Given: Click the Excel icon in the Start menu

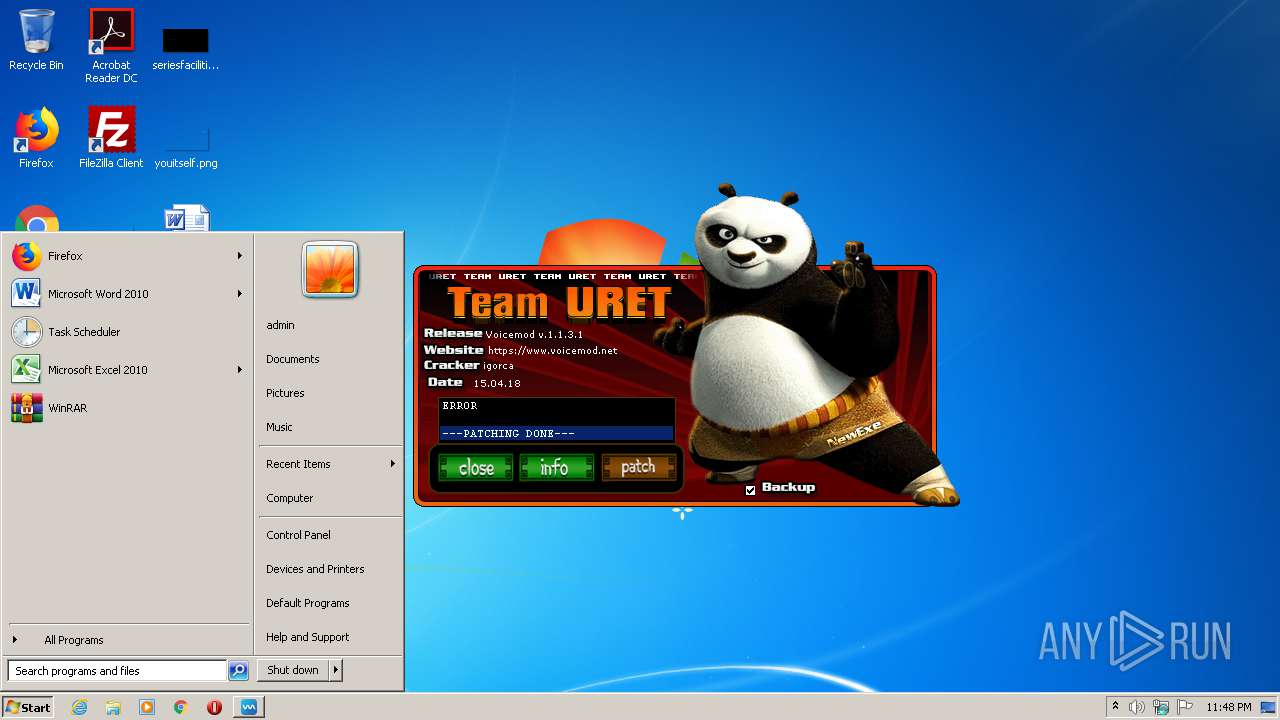Looking at the screenshot, I should coord(27,370).
